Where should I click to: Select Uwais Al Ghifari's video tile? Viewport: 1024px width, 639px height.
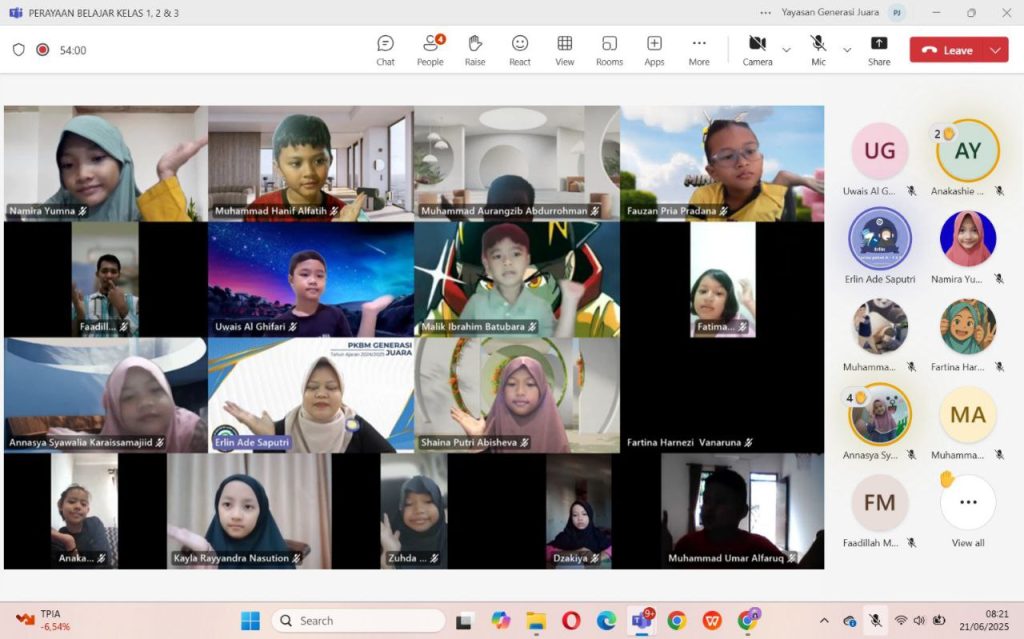pos(311,279)
